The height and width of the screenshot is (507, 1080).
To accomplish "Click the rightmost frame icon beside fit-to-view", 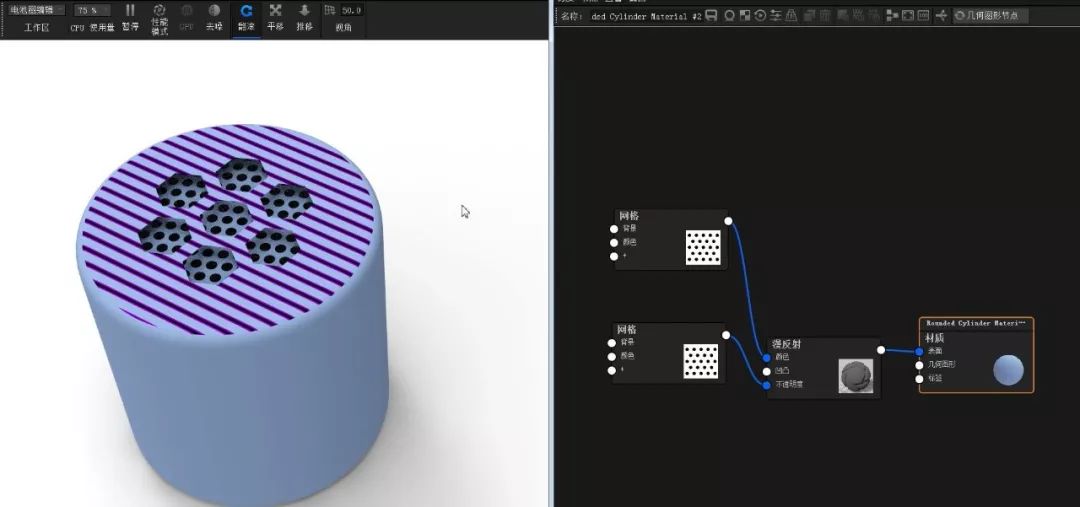I will point(924,15).
